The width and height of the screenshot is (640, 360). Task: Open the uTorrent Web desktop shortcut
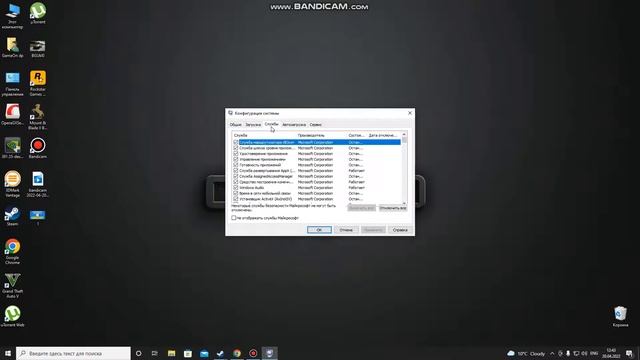click(x=12, y=317)
